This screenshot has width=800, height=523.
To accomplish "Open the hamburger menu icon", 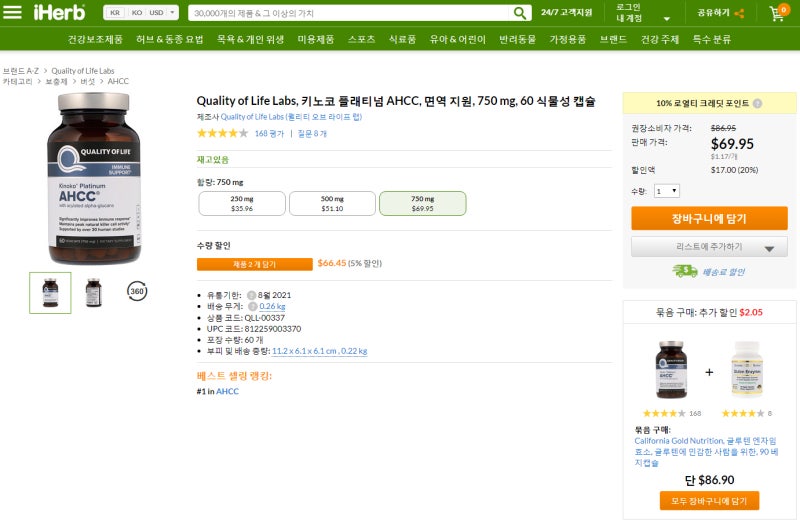I will 12,12.
